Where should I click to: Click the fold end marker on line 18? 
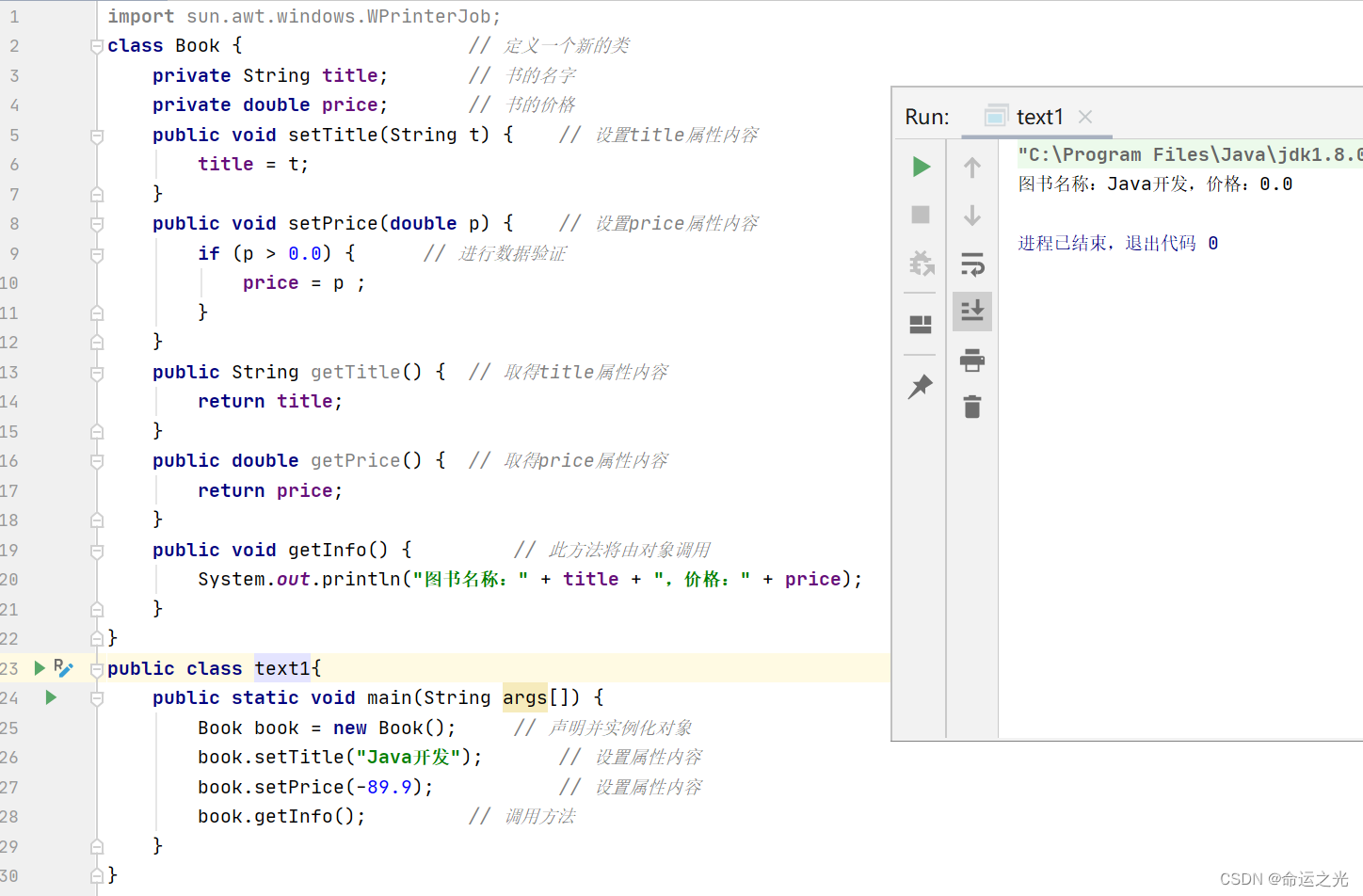point(97,520)
